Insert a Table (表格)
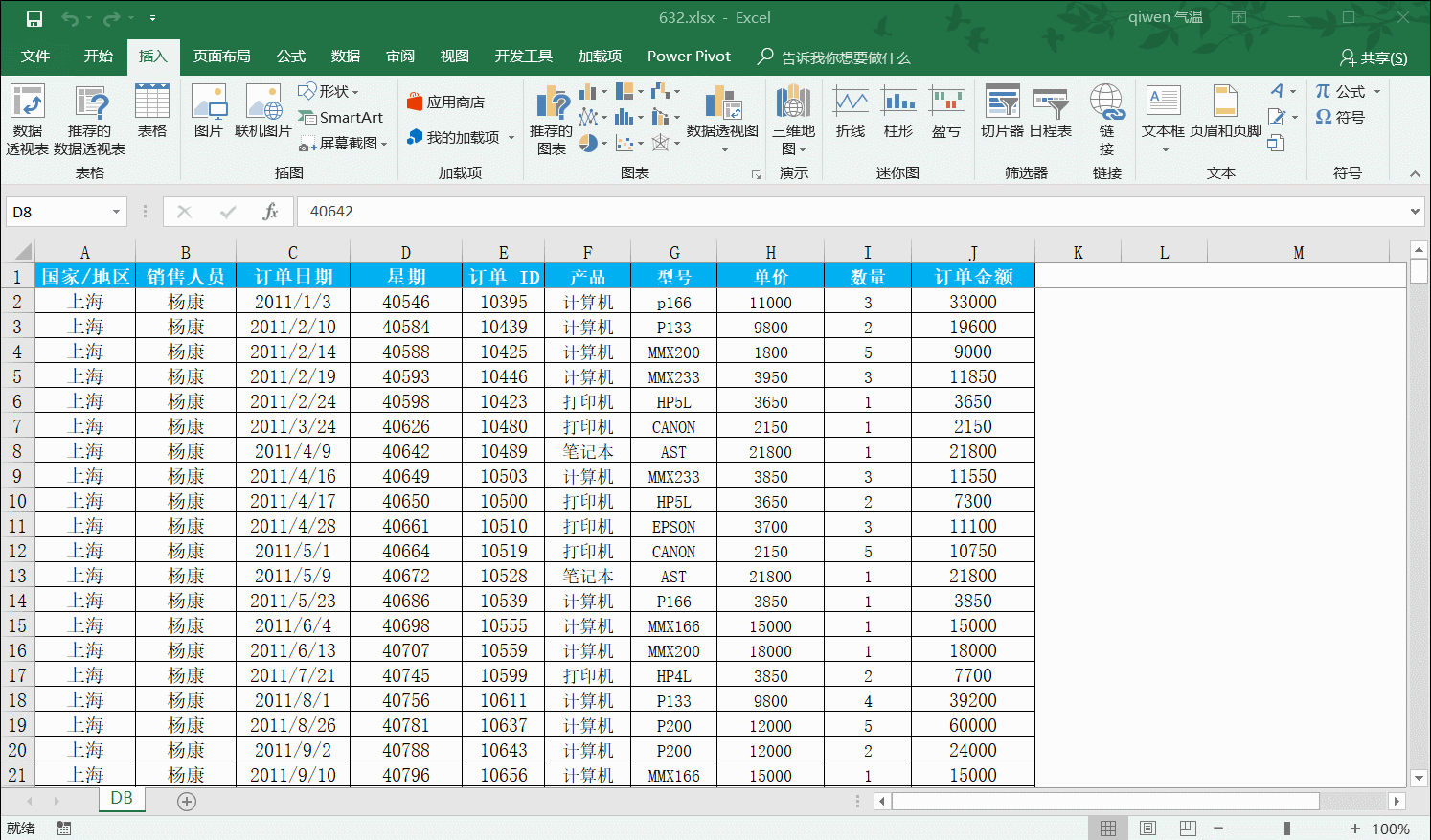This screenshot has height=840, width=1431. (x=152, y=111)
